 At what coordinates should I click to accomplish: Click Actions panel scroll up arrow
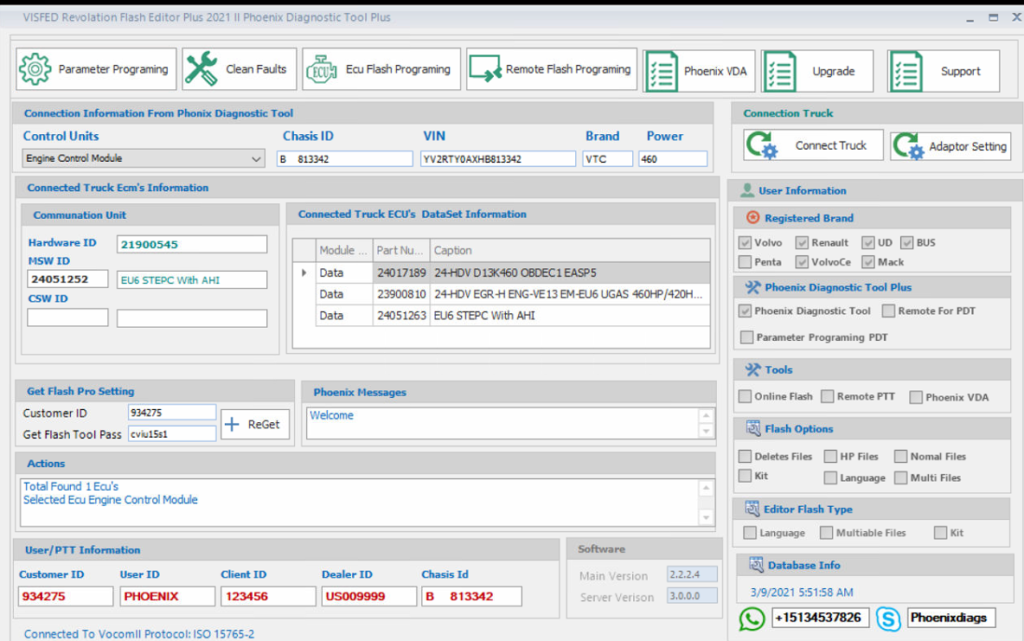tap(706, 488)
